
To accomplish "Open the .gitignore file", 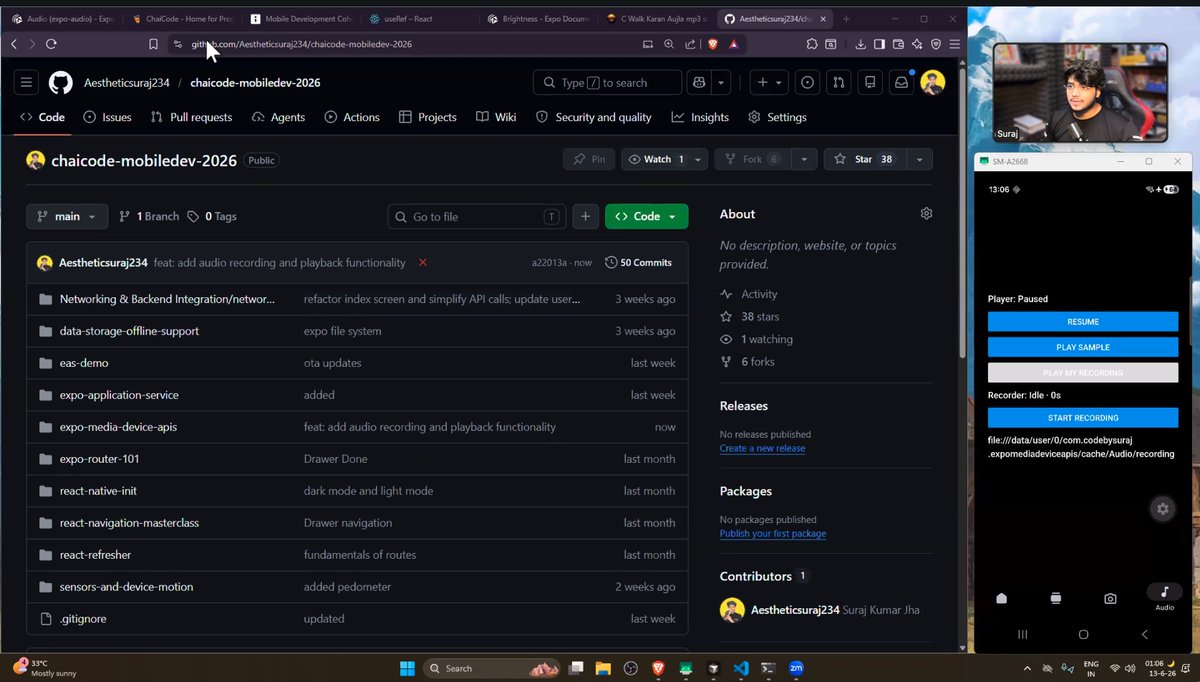I will (x=83, y=619).
